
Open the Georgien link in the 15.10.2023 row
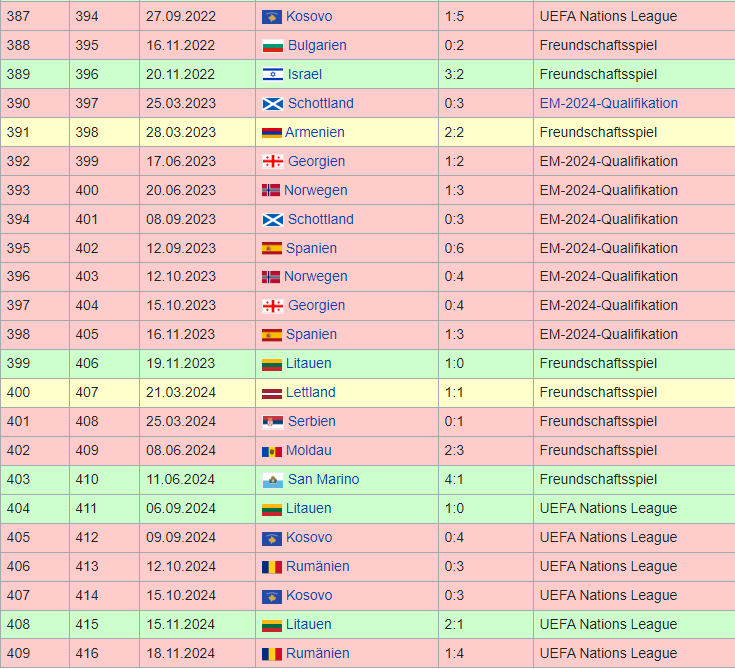316,306
